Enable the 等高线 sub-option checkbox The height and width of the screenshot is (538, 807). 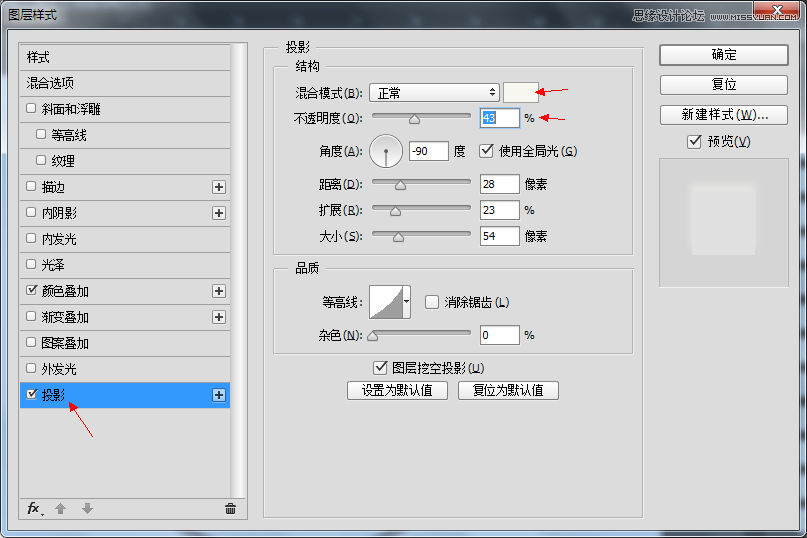click(x=41, y=134)
